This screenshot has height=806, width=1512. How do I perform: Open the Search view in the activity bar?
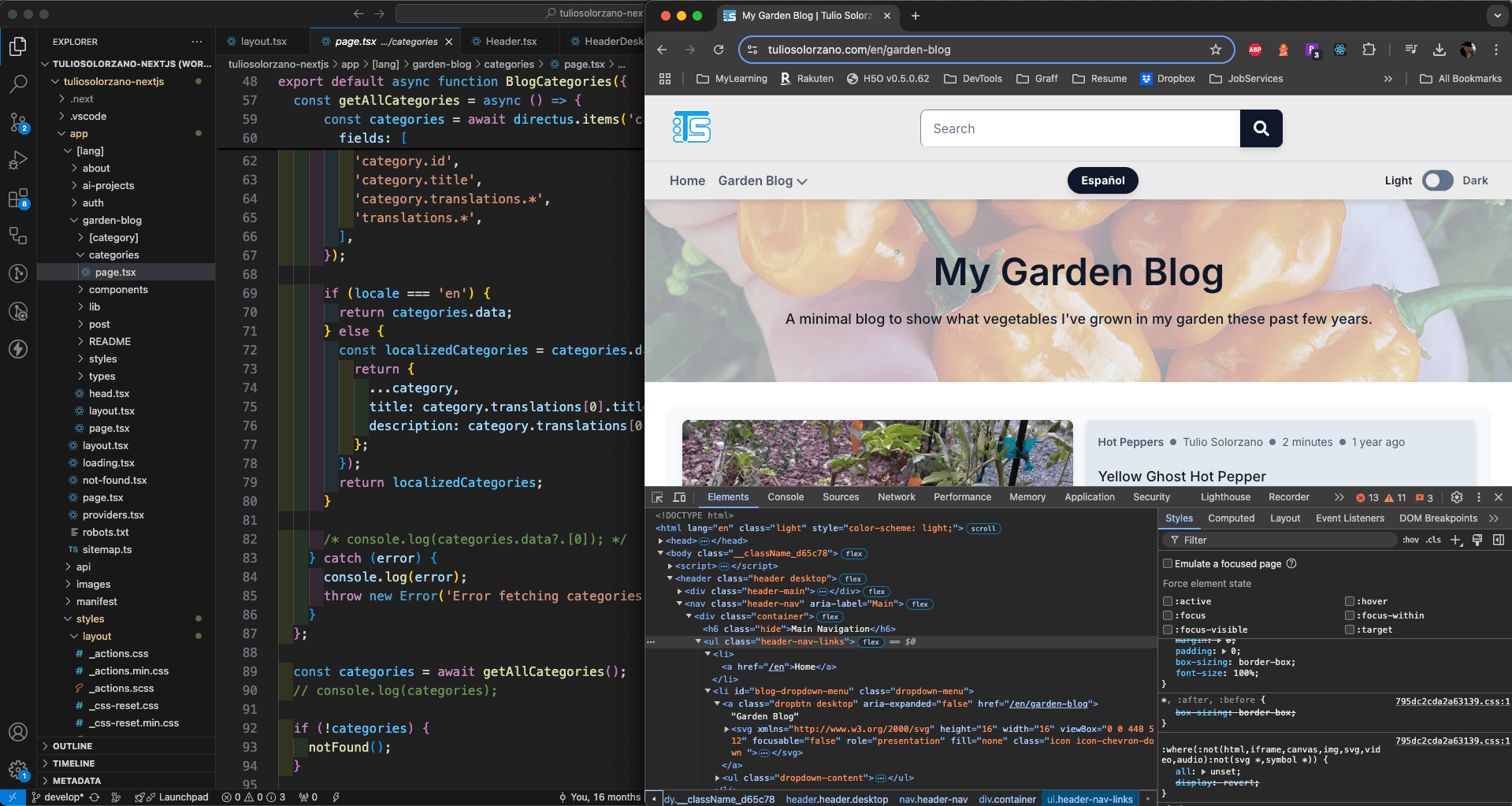click(18, 84)
